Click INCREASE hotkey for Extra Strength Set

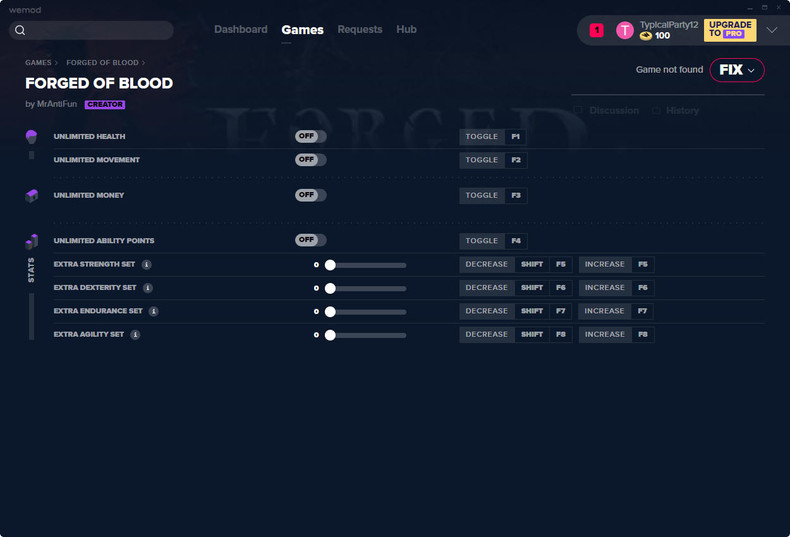[605, 264]
